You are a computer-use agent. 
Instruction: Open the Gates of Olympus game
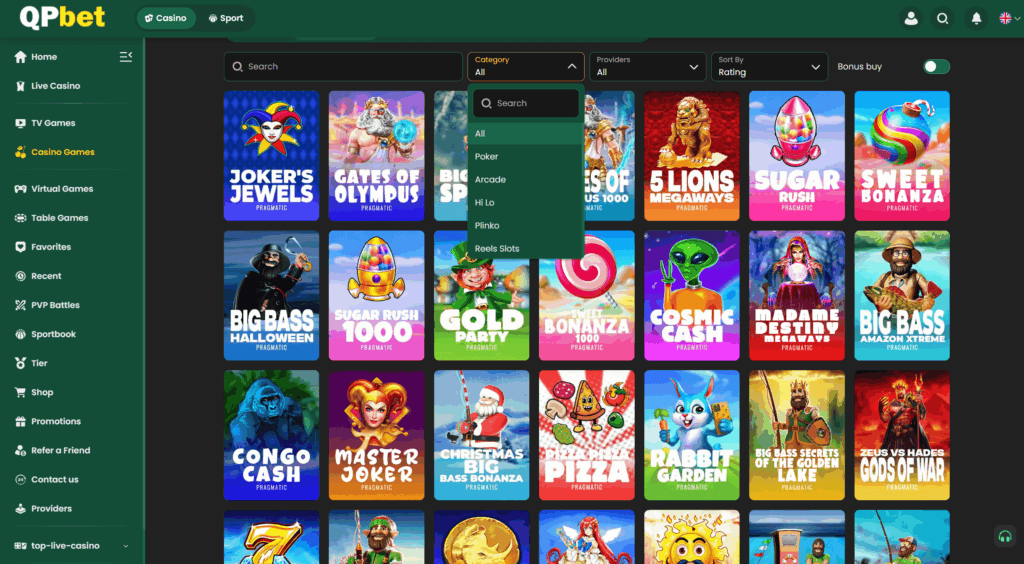pos(377,155)
